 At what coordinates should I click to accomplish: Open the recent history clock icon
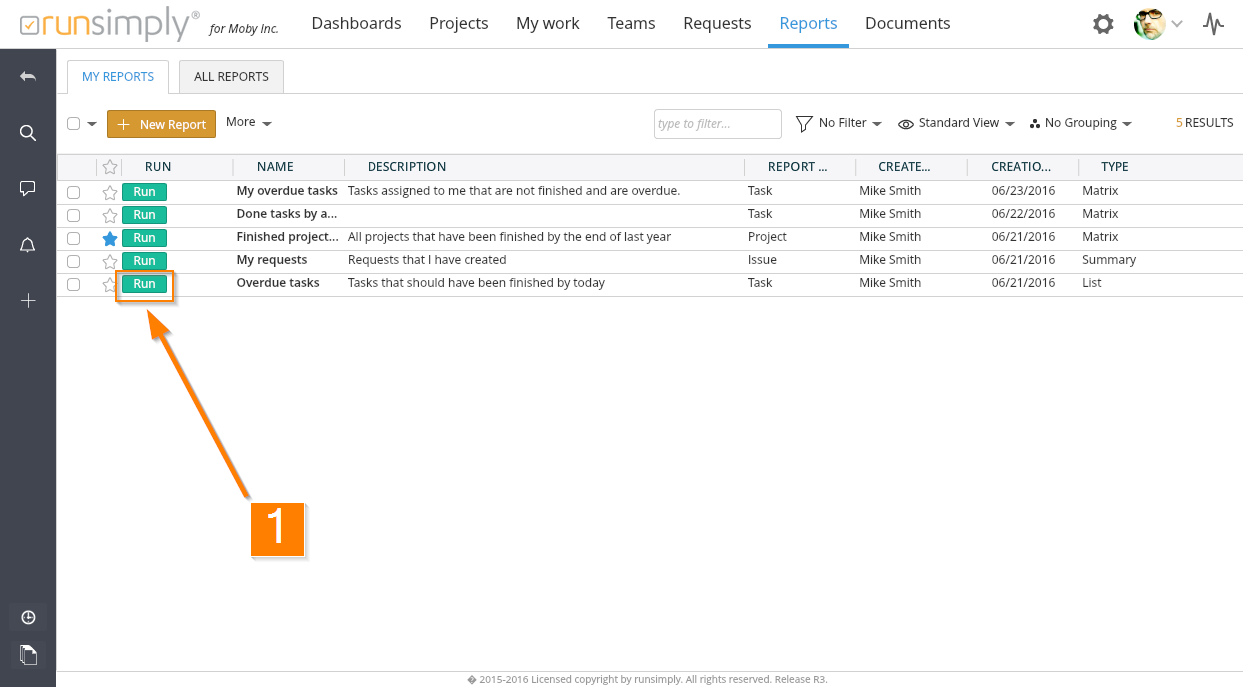coord(28,617)
